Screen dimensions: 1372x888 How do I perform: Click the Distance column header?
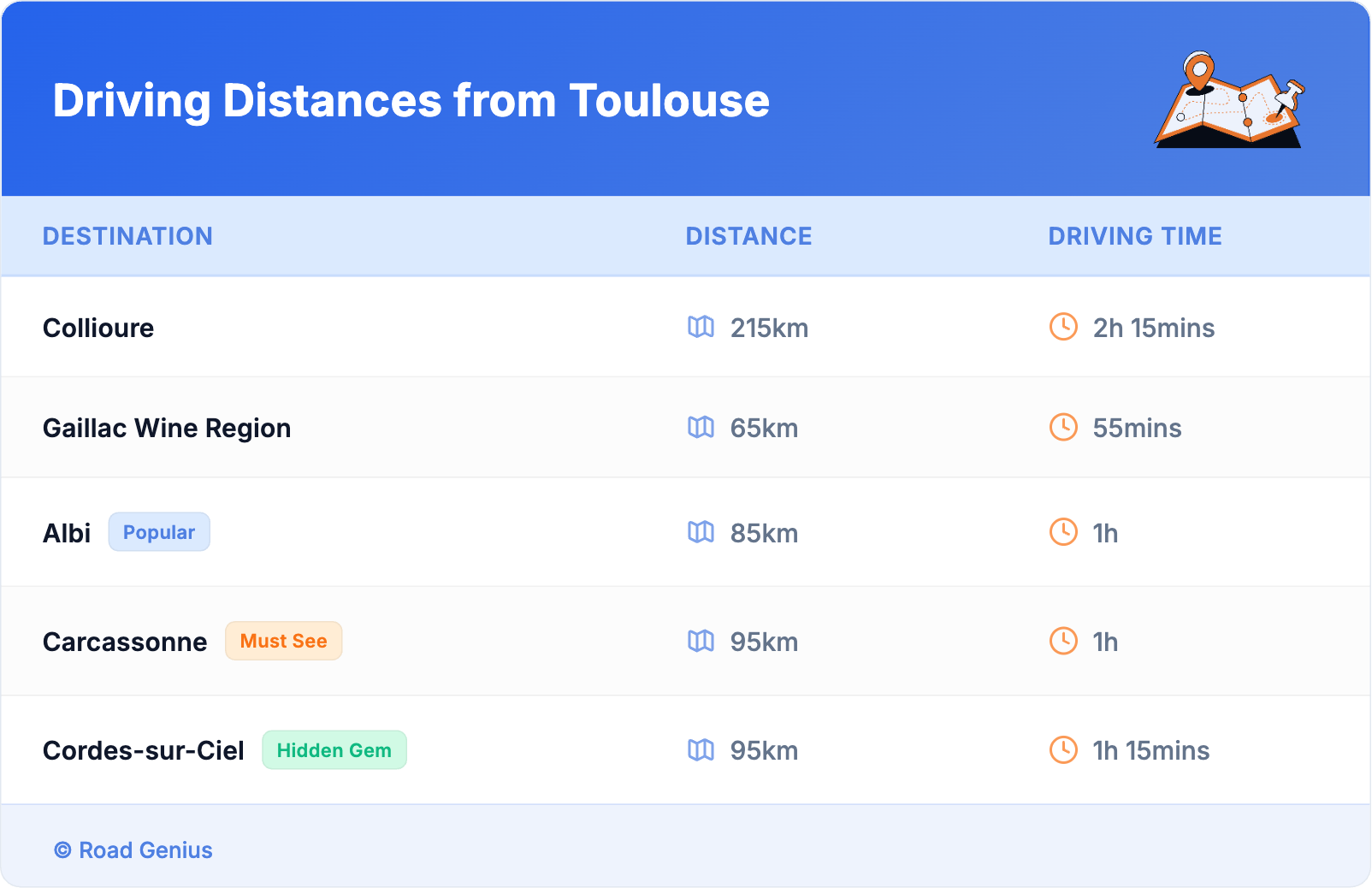pos(748,236)
